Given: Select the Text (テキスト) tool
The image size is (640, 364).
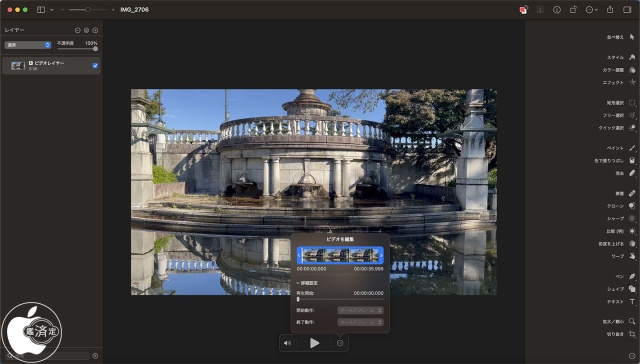Looking at the screenshot, I should pos(632,302).
